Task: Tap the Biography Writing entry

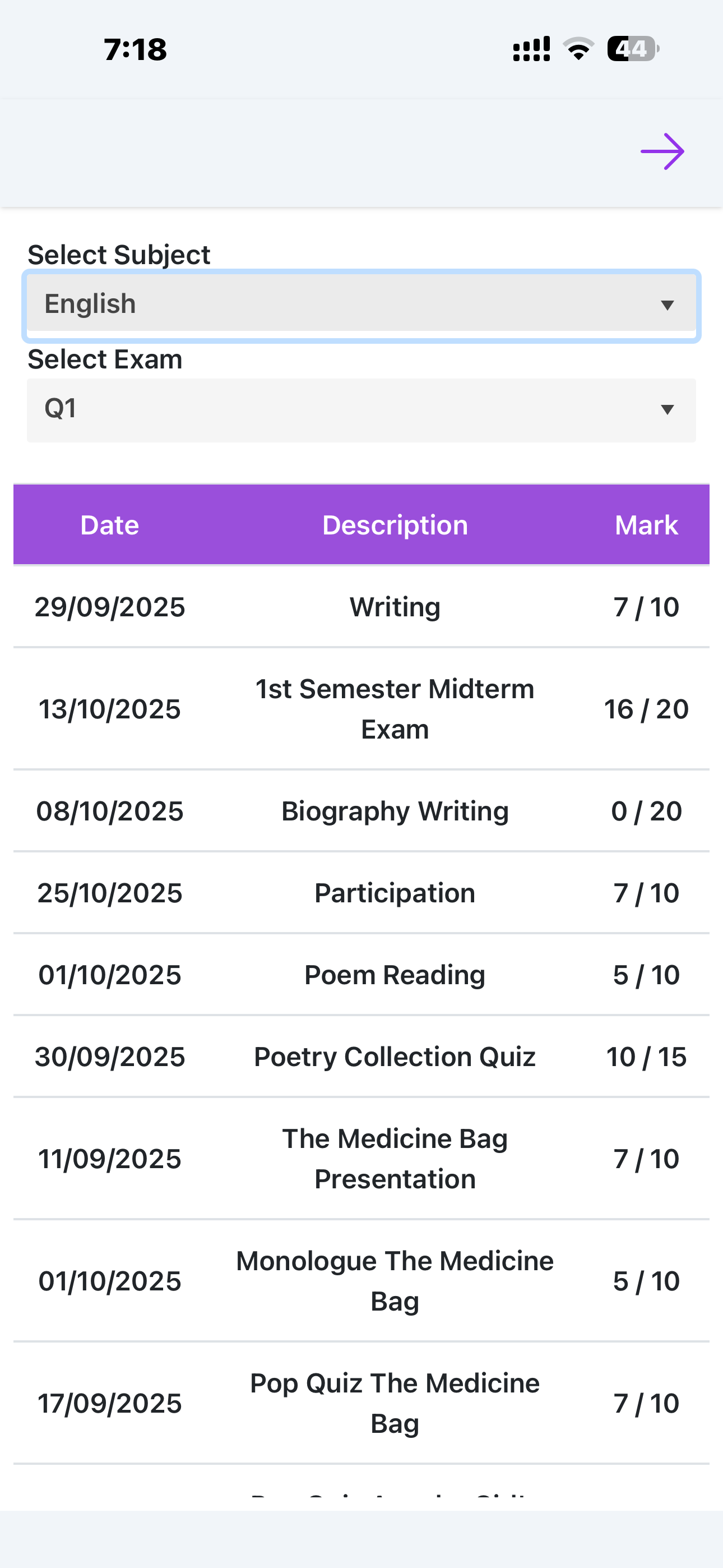Action: pos(395,811)
